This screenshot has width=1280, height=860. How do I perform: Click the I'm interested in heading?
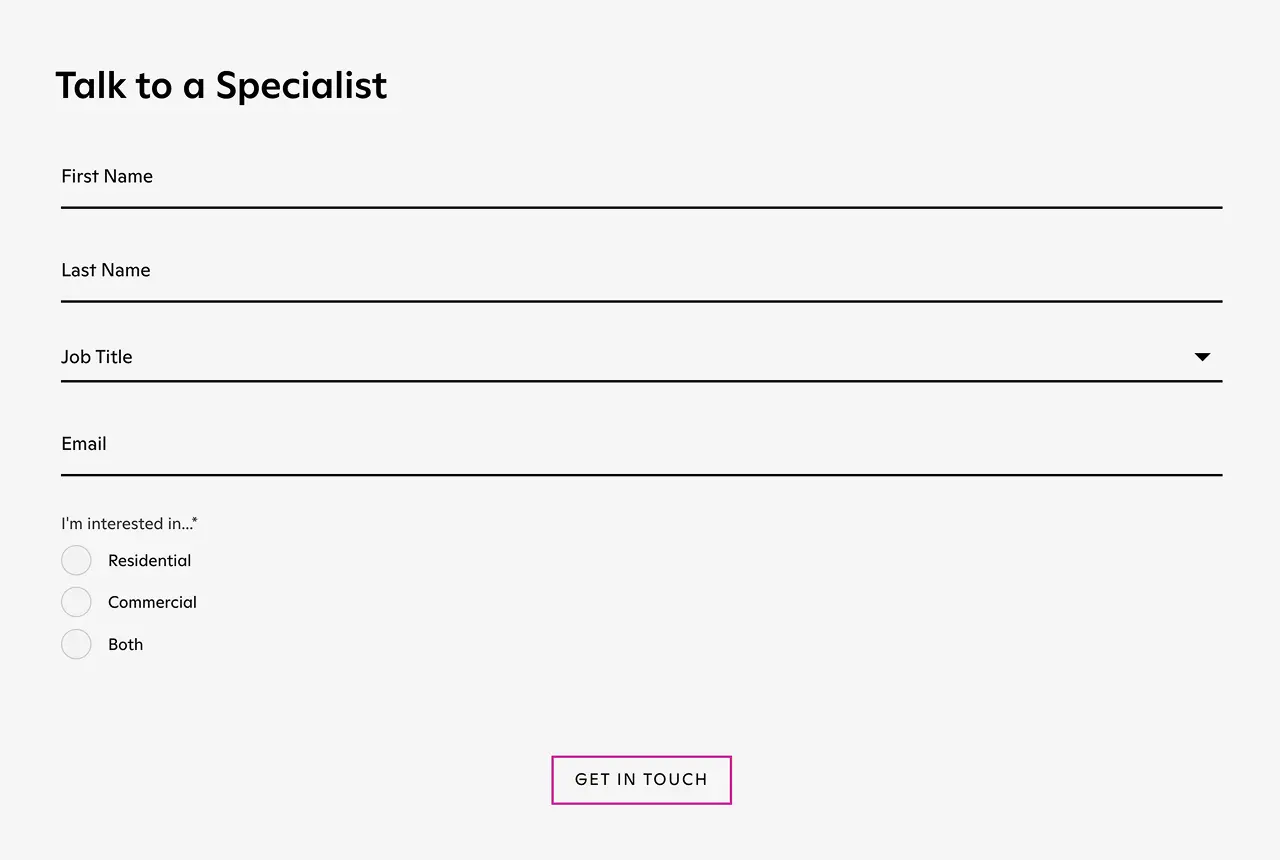pyautogui.click(x=129, y=523)
